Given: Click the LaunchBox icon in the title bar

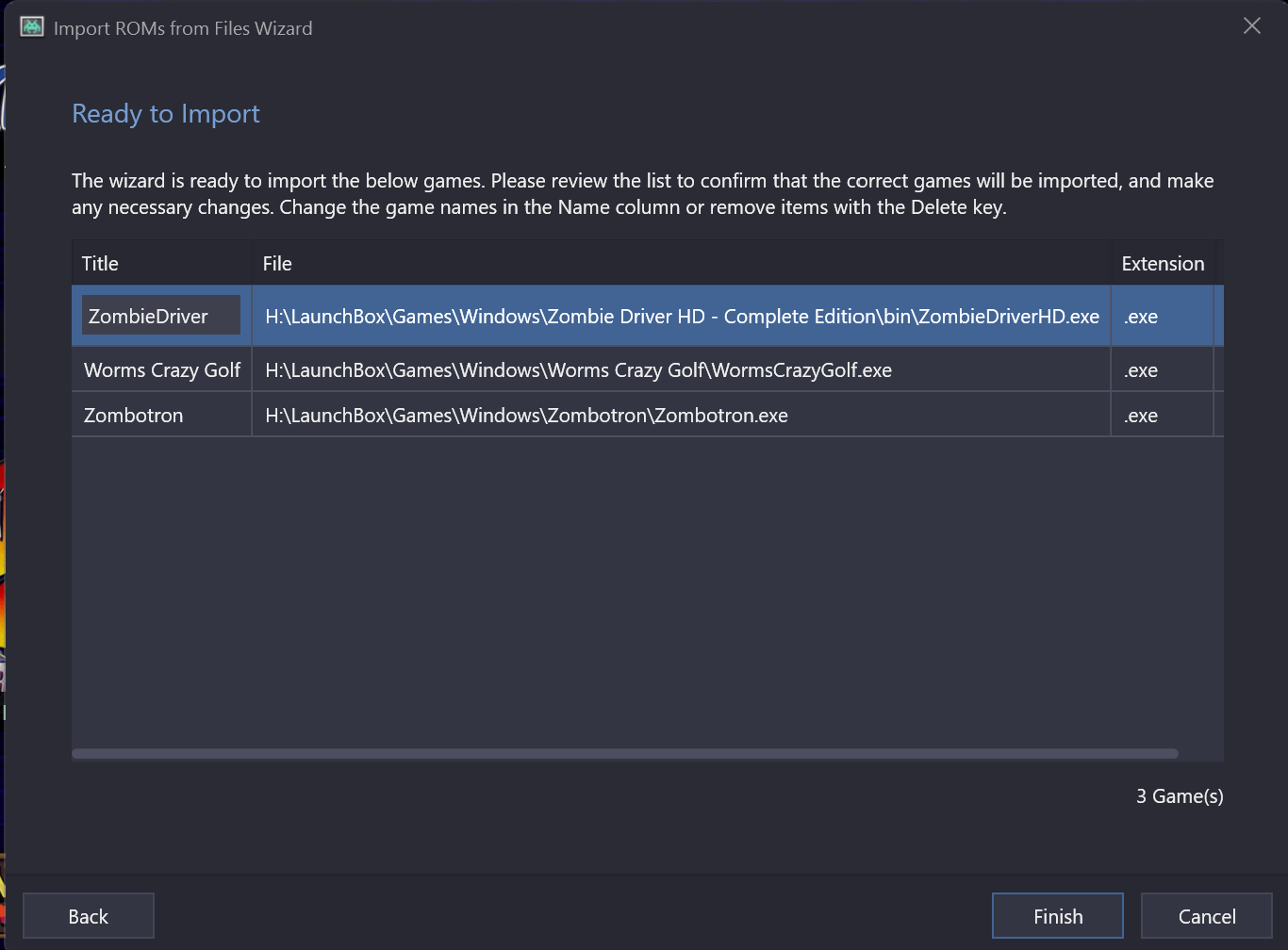Looking at the screenshot, I should coord(32,26).
